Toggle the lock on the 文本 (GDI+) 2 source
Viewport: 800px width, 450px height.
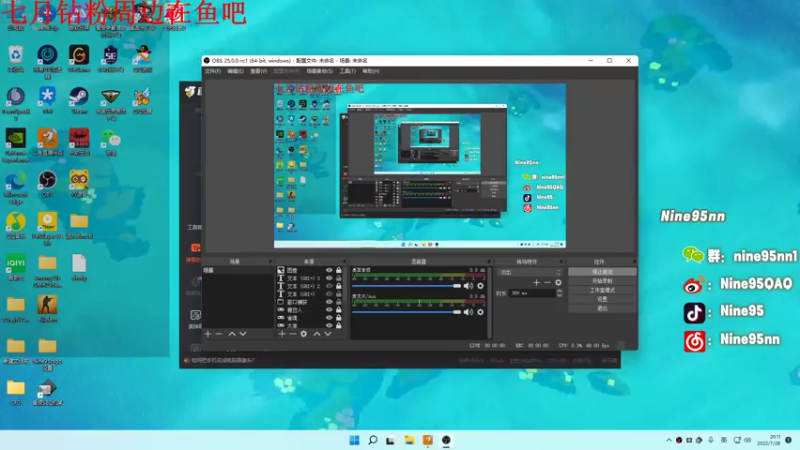click(339, 286)
